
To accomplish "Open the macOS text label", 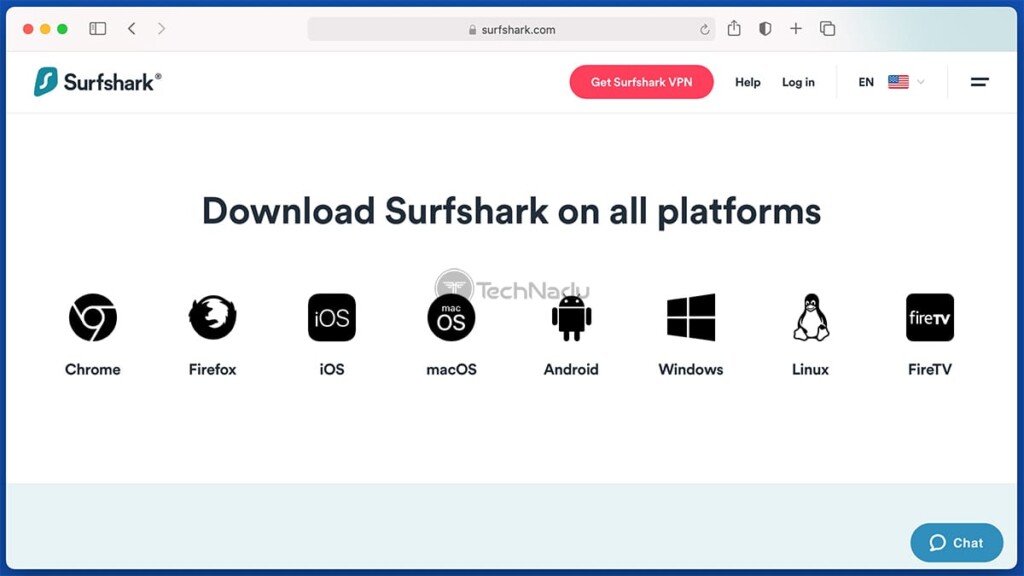I will click(451, 370).
